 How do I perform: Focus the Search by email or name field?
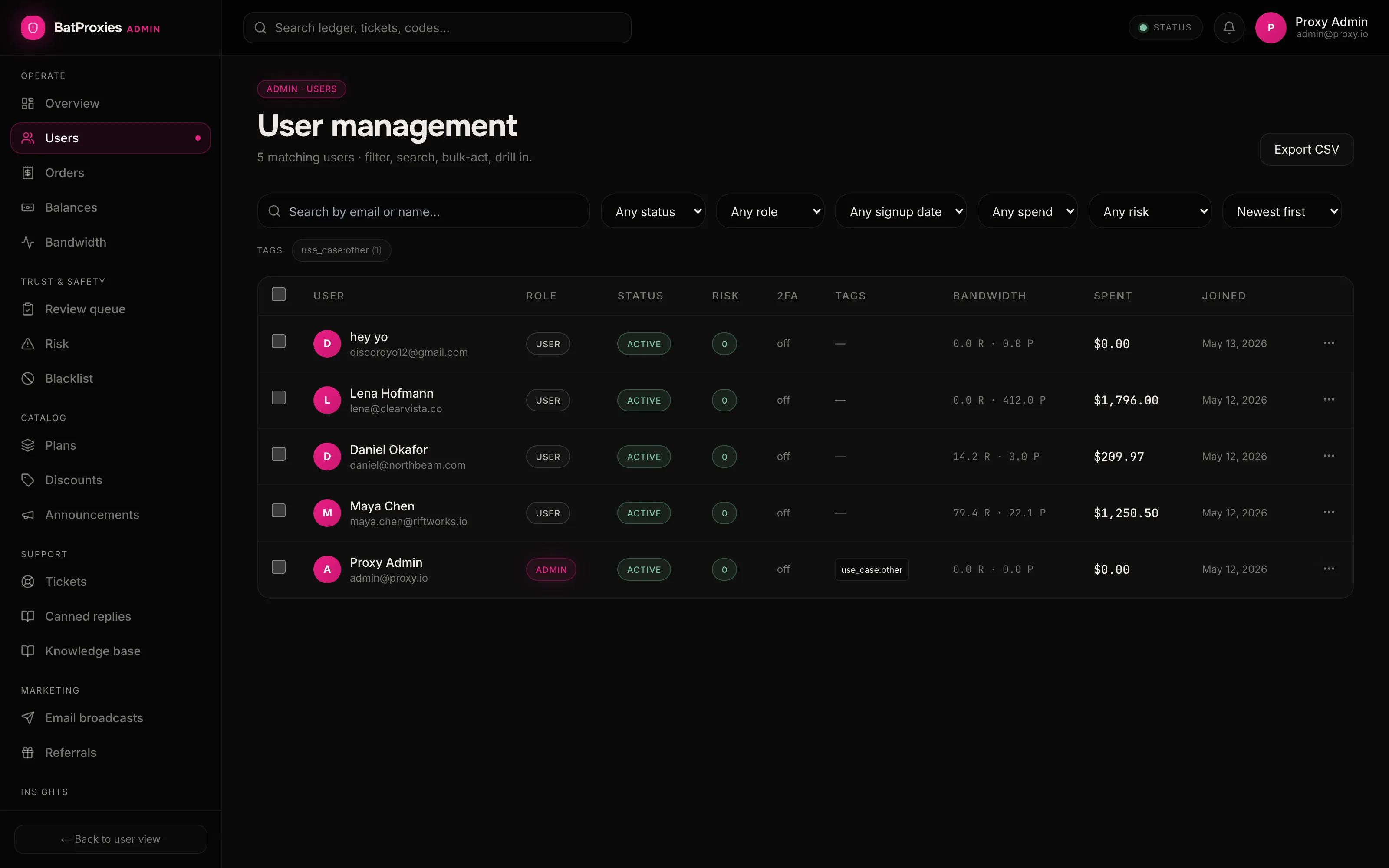tap(423, 211)
